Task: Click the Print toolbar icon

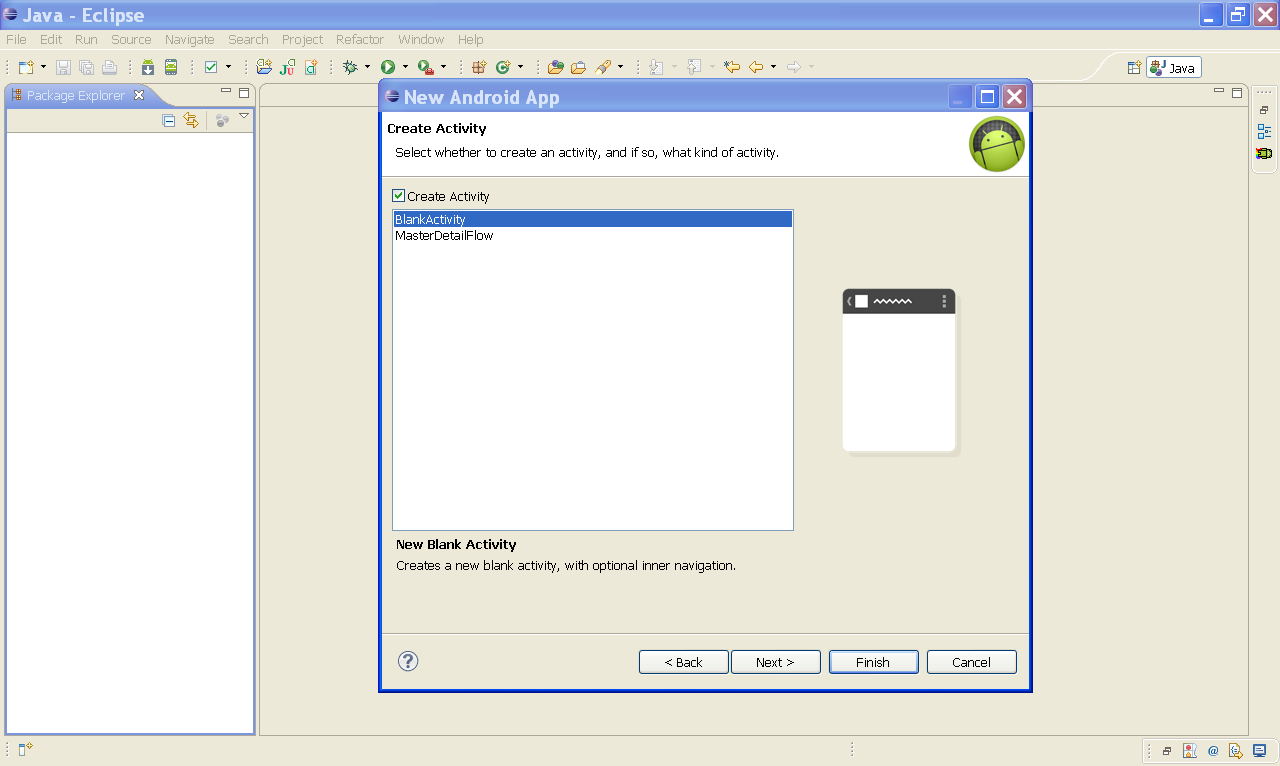Action: coord(109,67)
